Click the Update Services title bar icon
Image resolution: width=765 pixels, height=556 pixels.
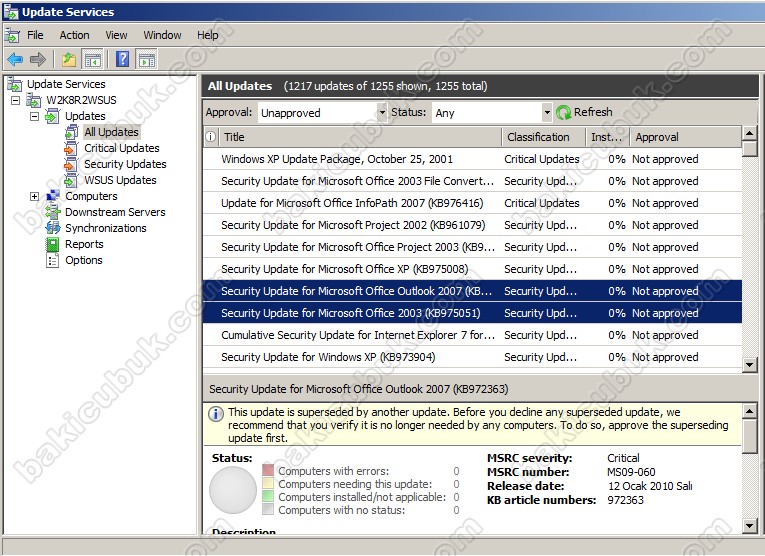click(x=11, y=12)
